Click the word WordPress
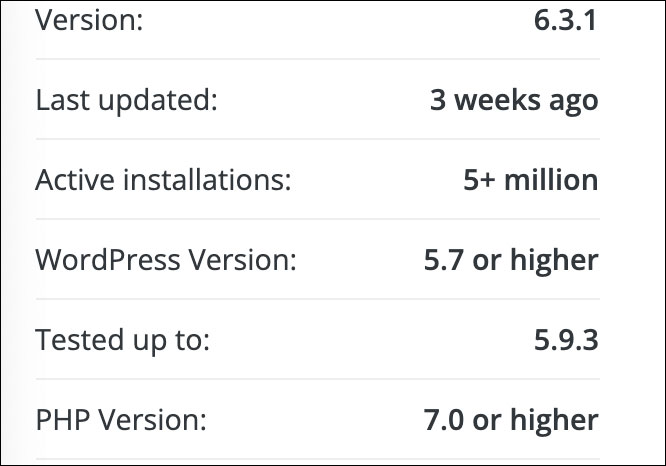Viewport: 666px width, 466px height. [108, 260]
